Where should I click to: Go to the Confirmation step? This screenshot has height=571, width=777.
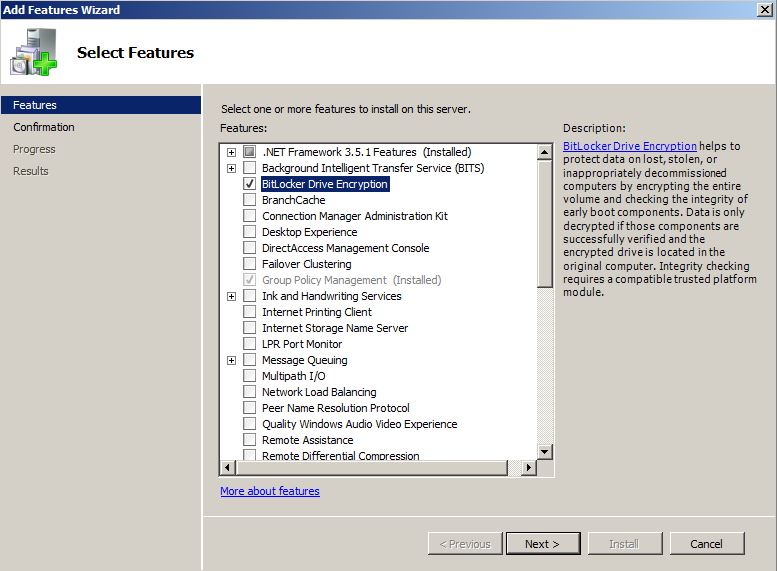coord(44,127)
